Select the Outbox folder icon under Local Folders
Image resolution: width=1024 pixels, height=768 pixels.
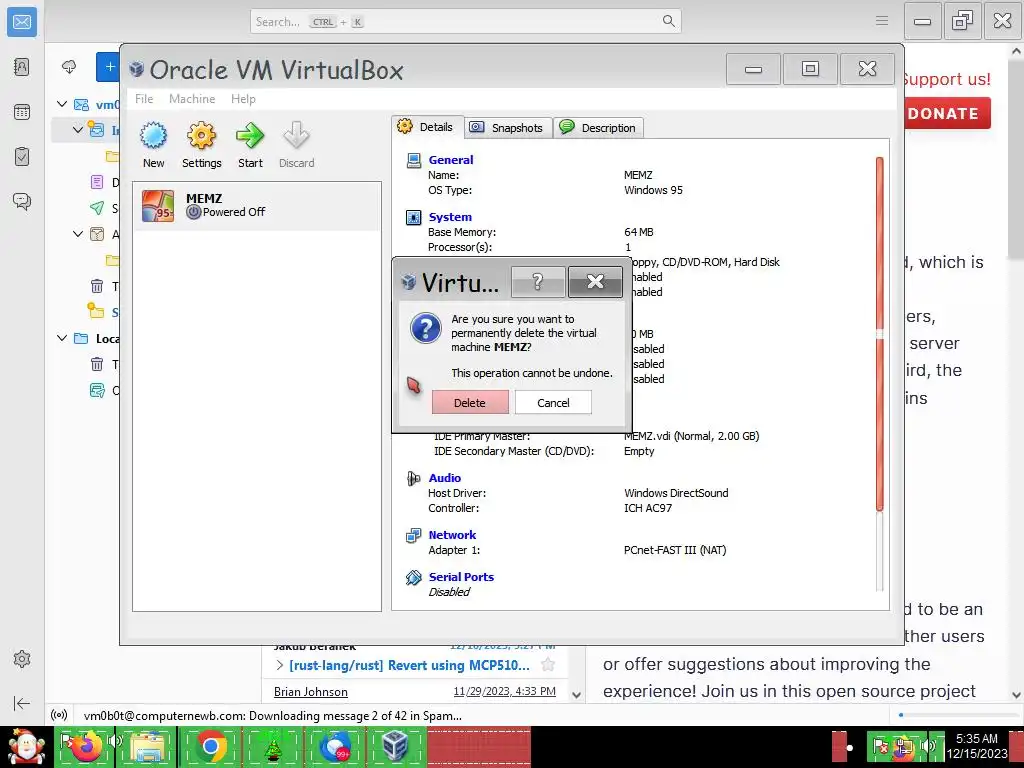point(97,391)
